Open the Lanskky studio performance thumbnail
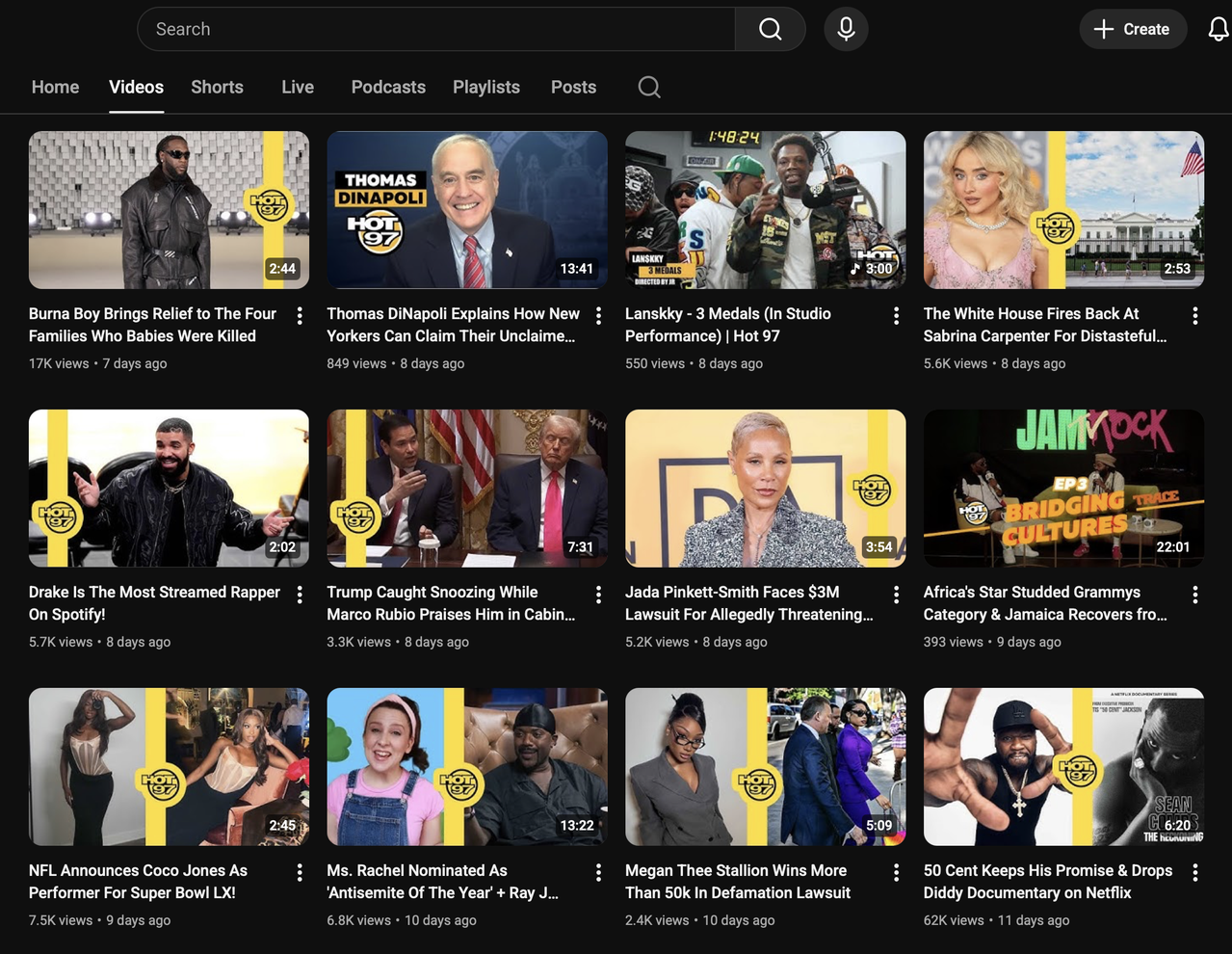 [x=765, y=210]
